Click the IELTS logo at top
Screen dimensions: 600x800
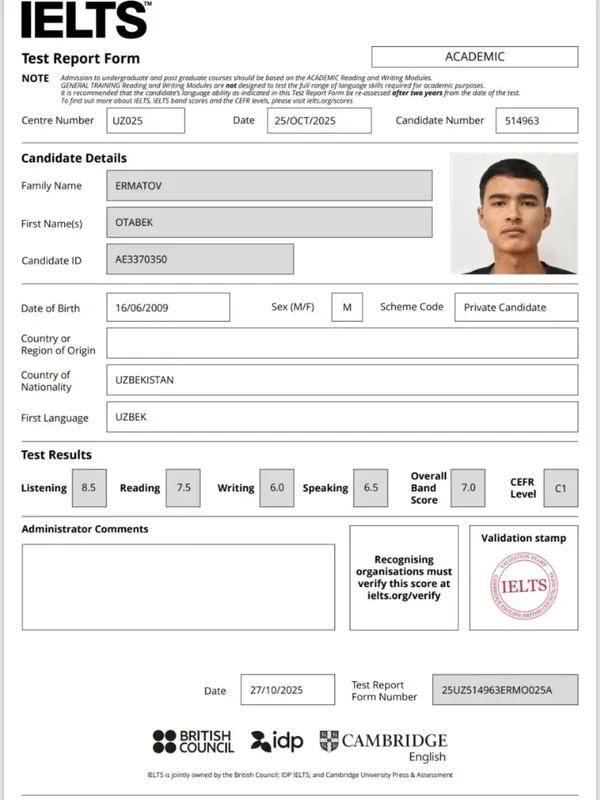(86, 19)
